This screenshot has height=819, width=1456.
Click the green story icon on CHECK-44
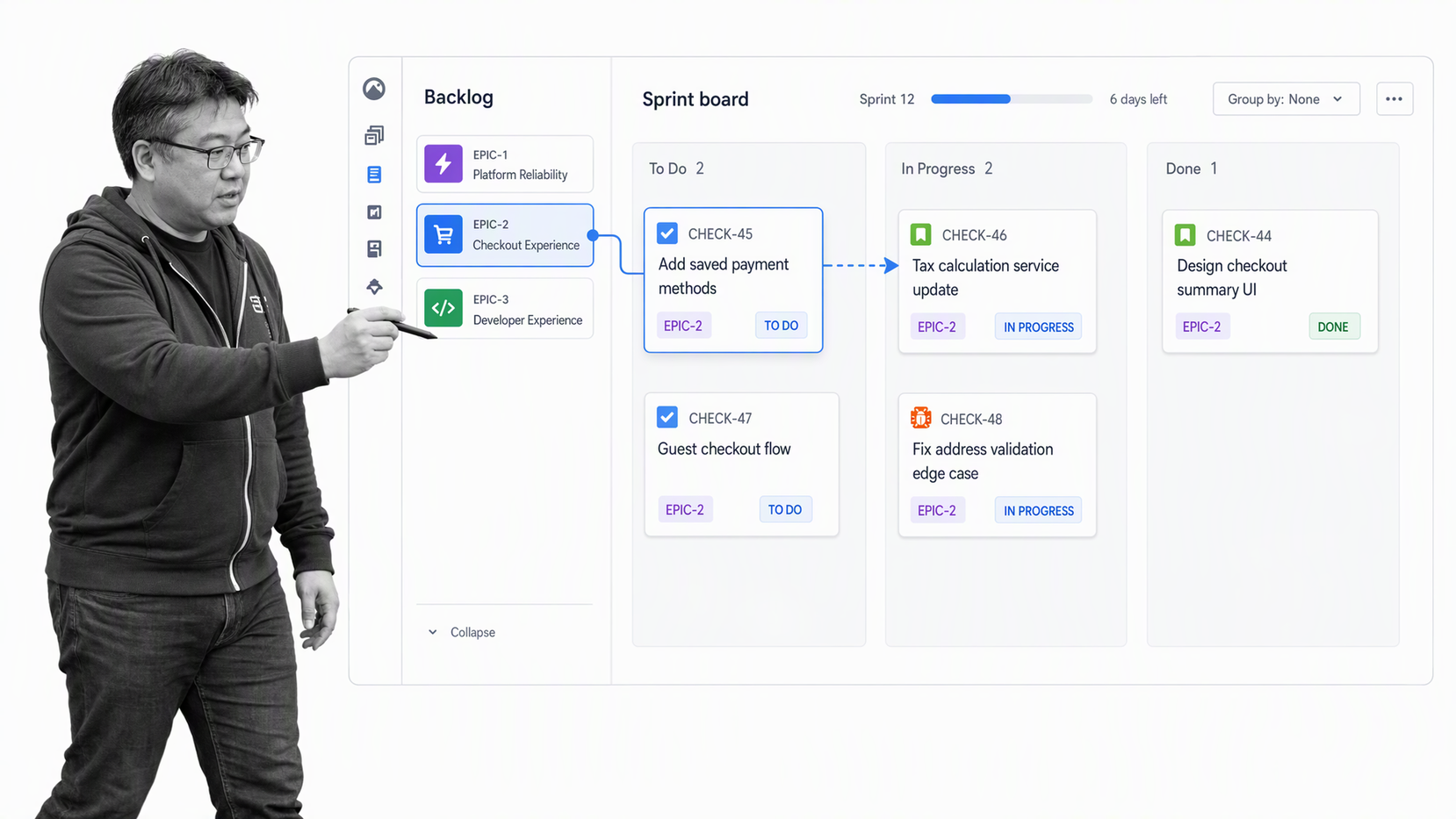[1185, 235]
